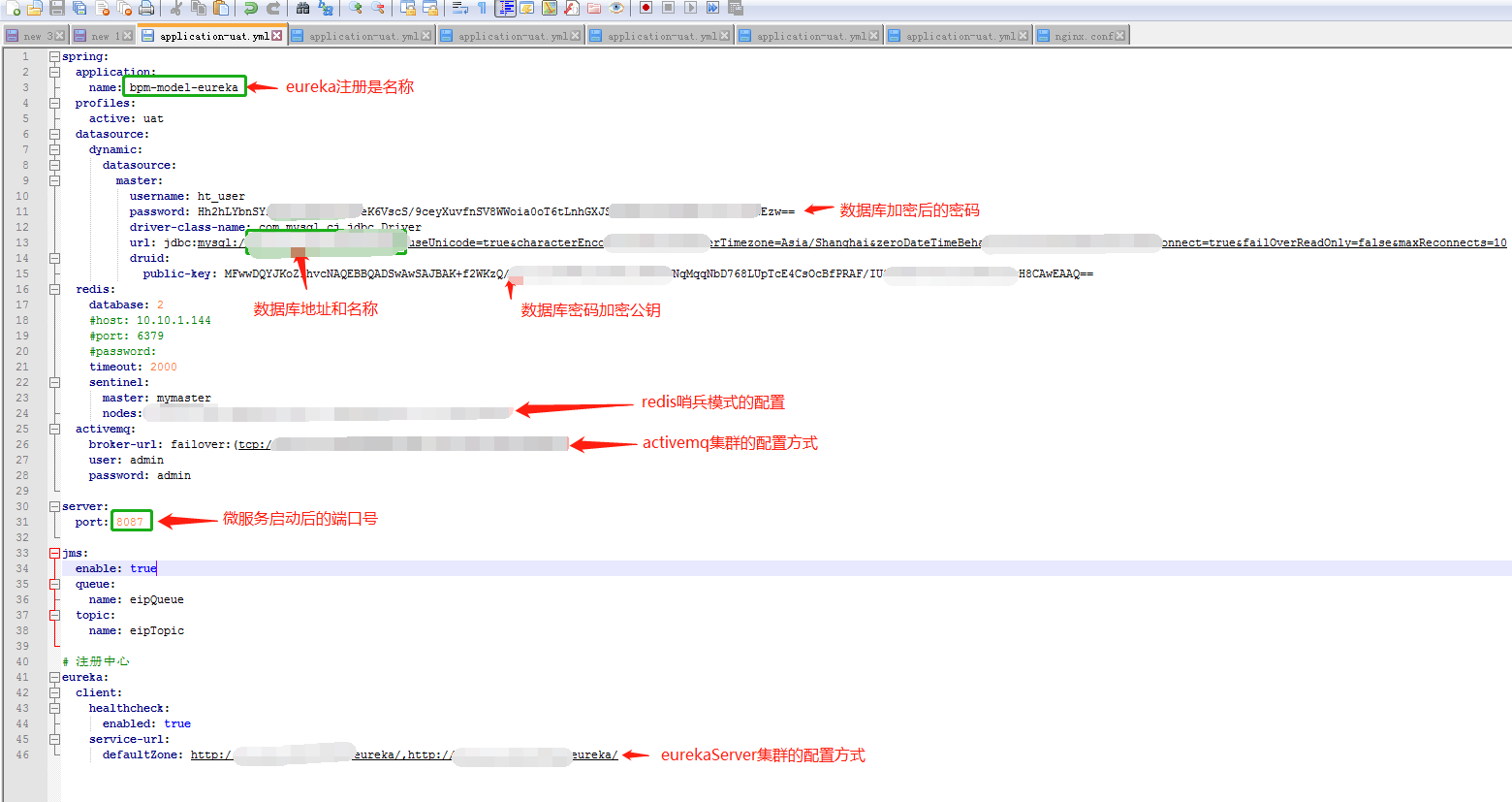1512x802 pixels.
Task: Click the Redo arrow icon
Action: (273, 8)
